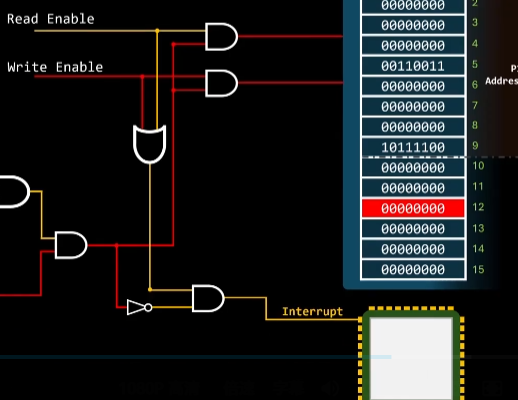Select the memory cell at address 6
This screenshot has width=518, height=400.
pos(413,86)
